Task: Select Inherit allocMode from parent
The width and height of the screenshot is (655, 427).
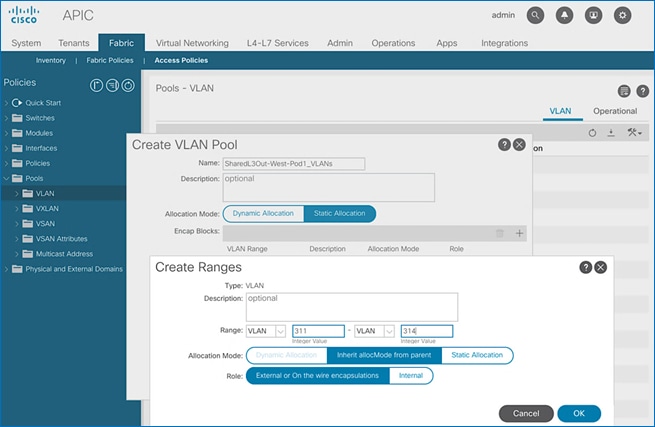Action: coord(384,355)
